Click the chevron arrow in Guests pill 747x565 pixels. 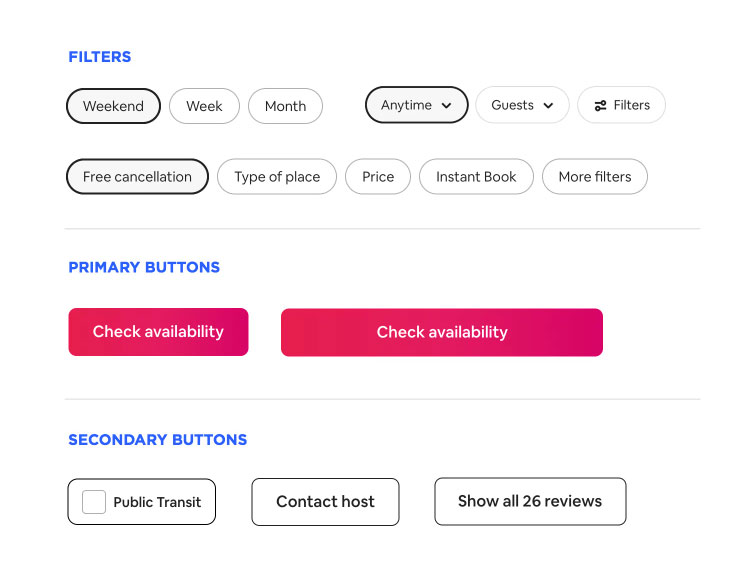point(548,106)
